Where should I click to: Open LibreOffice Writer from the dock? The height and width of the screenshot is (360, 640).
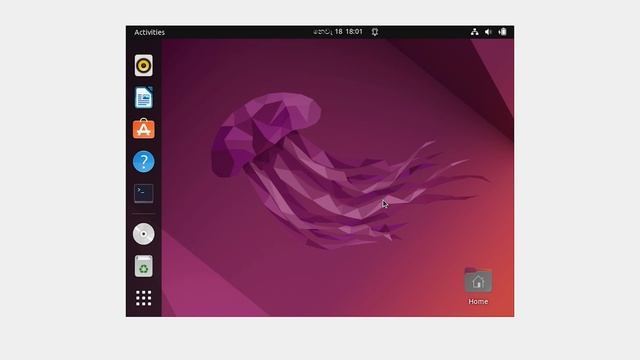(144, 98)
